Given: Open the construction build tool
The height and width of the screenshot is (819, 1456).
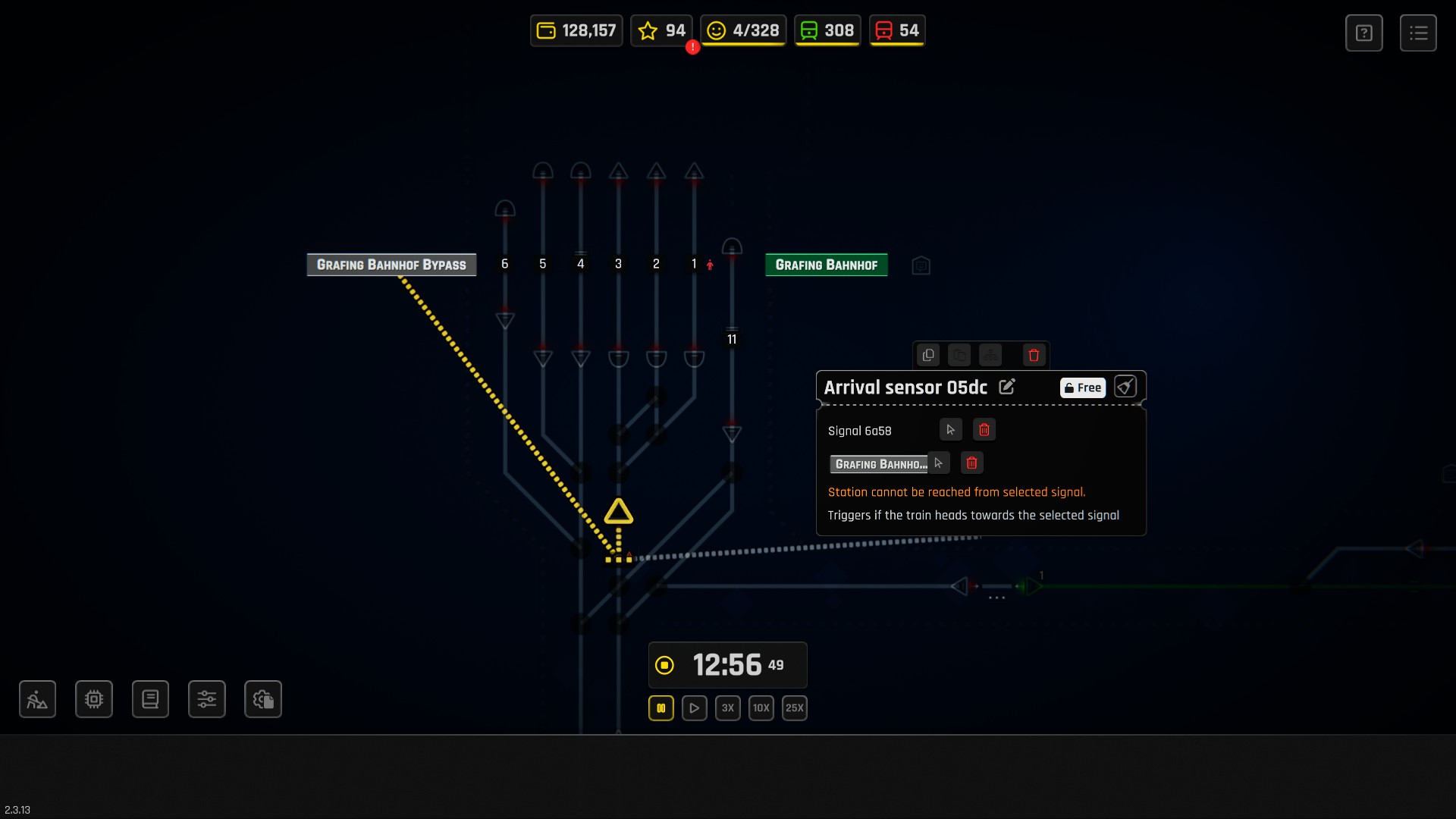Looking at the screenshot, I should tap(37, 699).
